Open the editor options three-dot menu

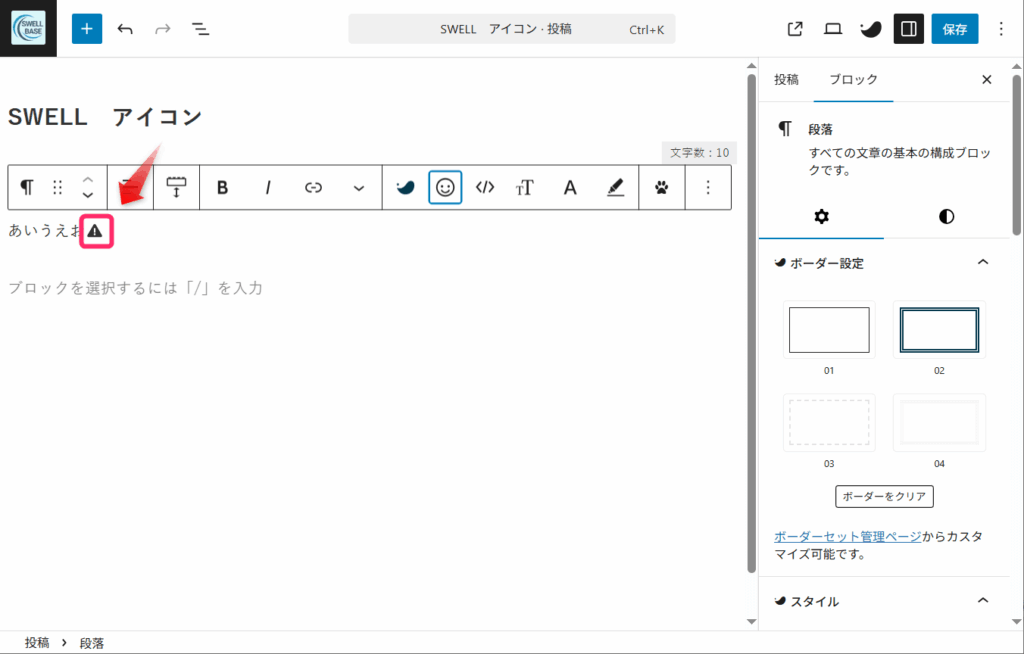[x=1001, y=29]
